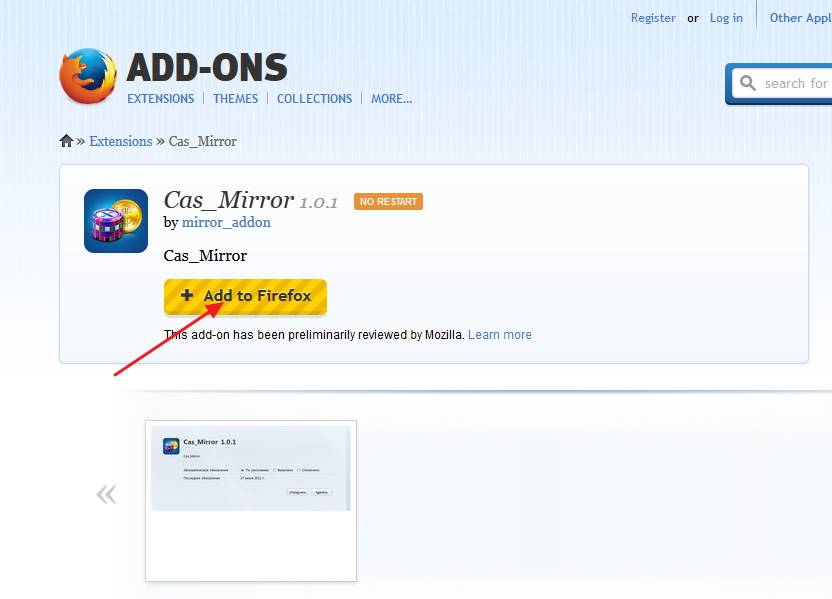Image resolution: width=832 pixels, height=599 pixels.
Task: Enlarge the Cas_Mirror screenshot thumbnail
Action: click(250, 469)
